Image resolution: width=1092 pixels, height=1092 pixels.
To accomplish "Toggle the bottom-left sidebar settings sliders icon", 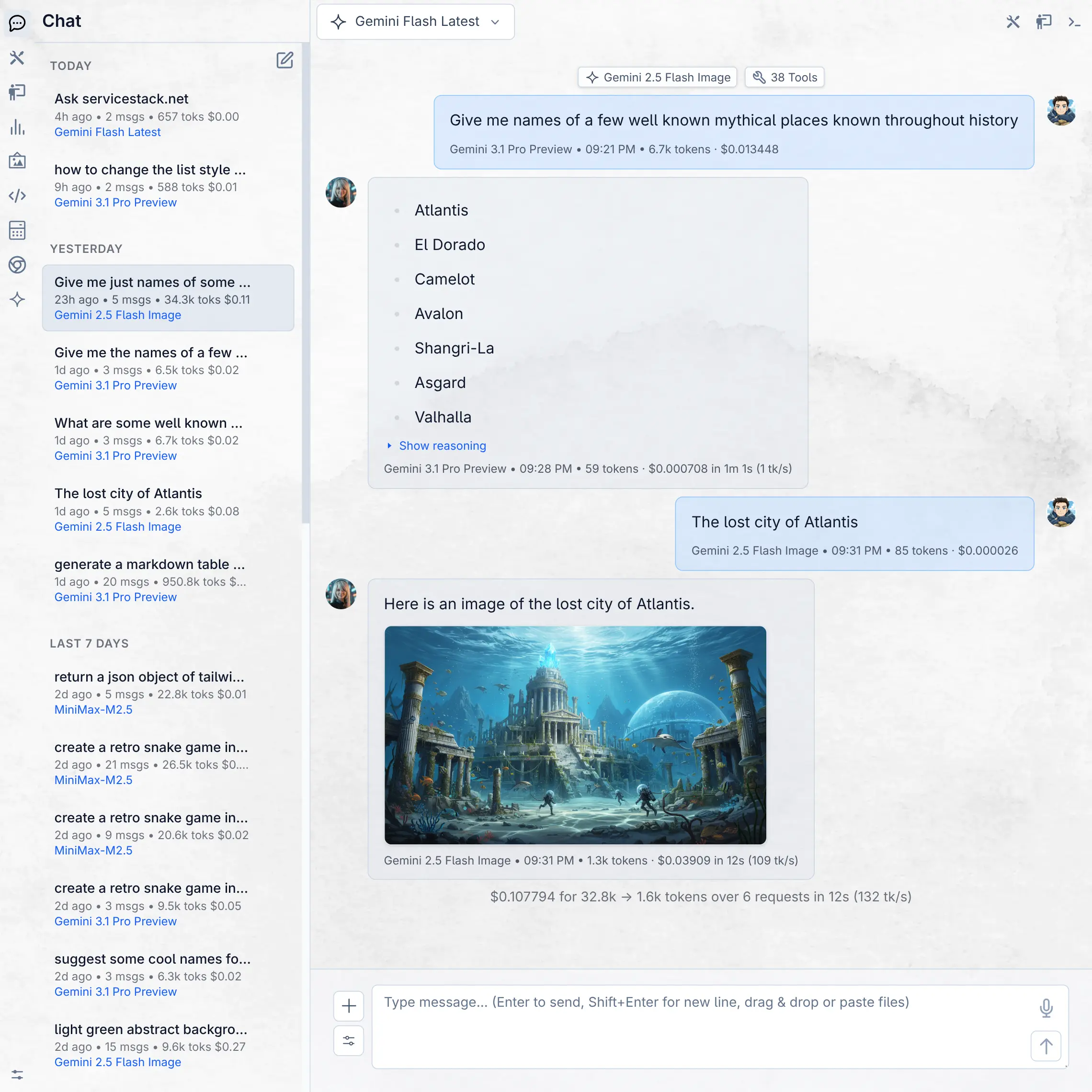I will point(18,1074).
